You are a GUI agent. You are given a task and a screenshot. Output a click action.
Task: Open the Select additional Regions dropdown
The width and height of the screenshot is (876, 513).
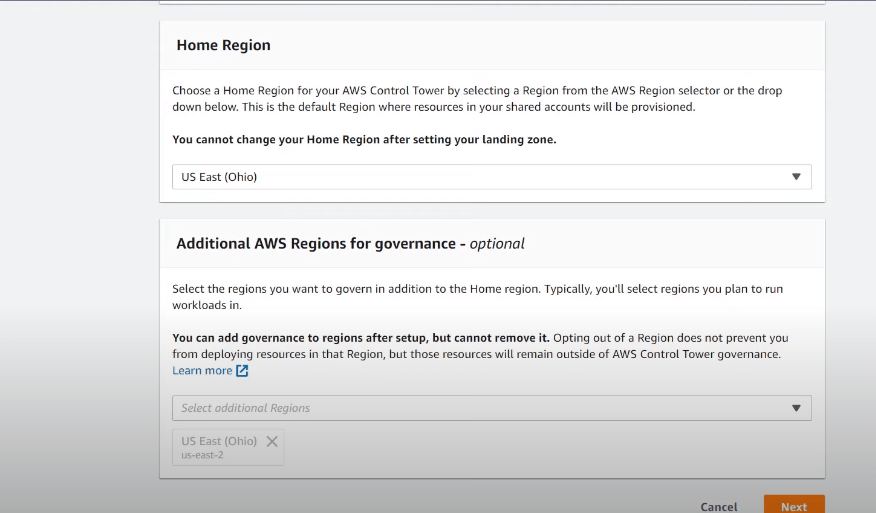tap(492, 408)
